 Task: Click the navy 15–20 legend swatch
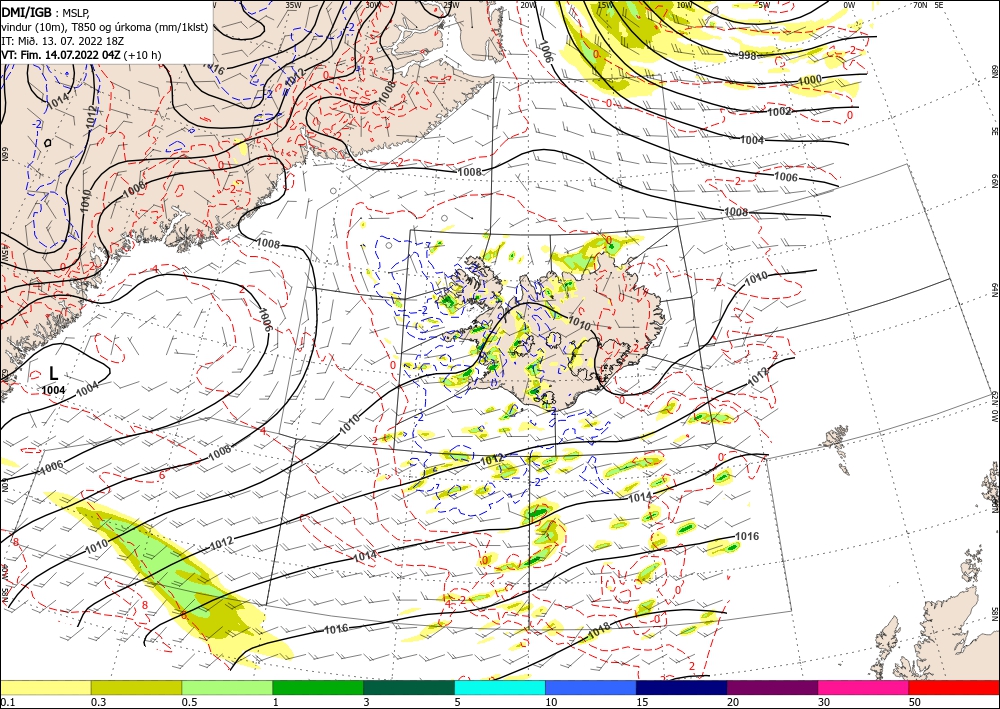pyautogui.click(x=681, y=687)
